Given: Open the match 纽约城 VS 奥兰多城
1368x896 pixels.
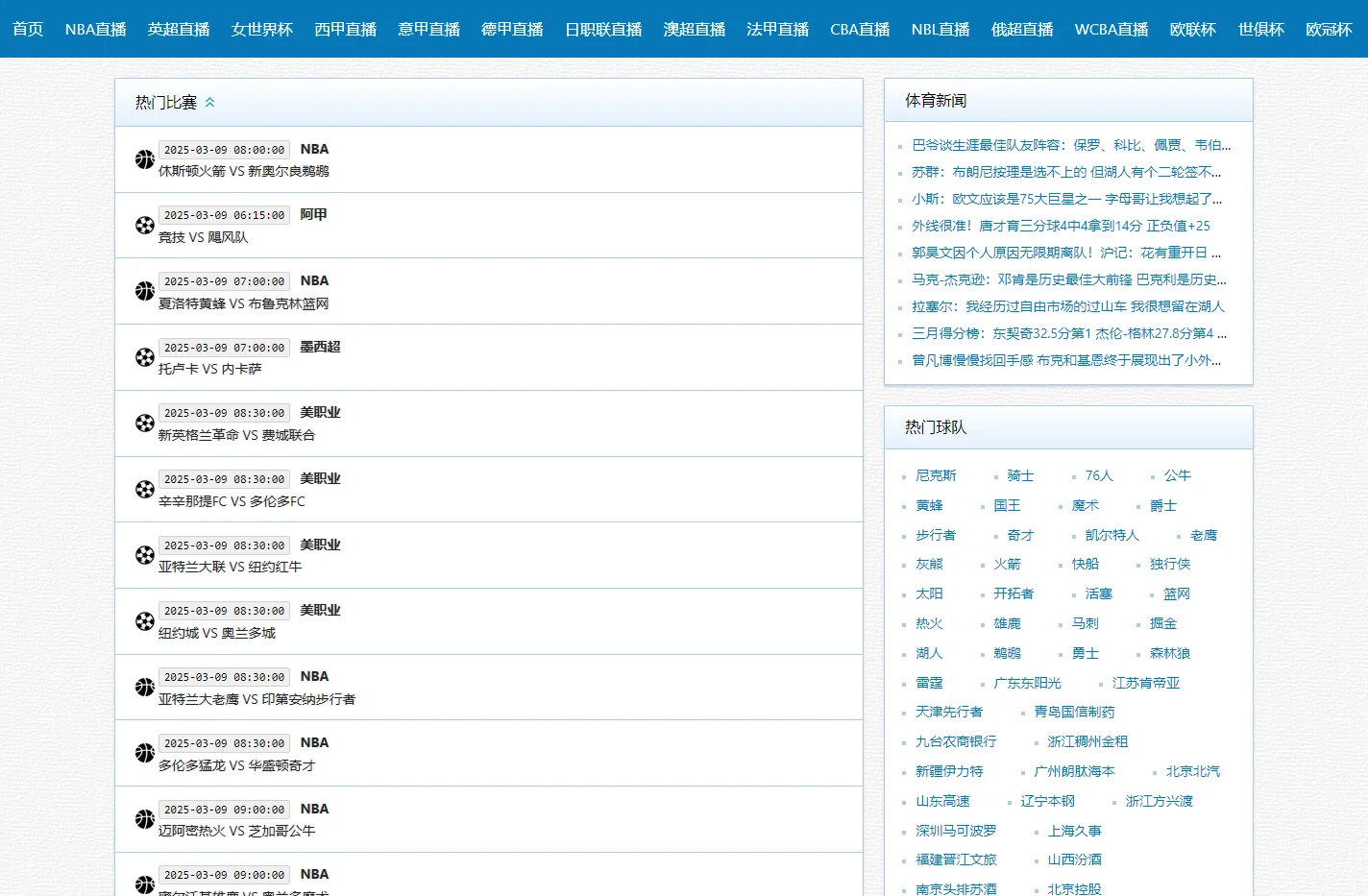Looking at the screenshot, I should click(x=217, y=633).
